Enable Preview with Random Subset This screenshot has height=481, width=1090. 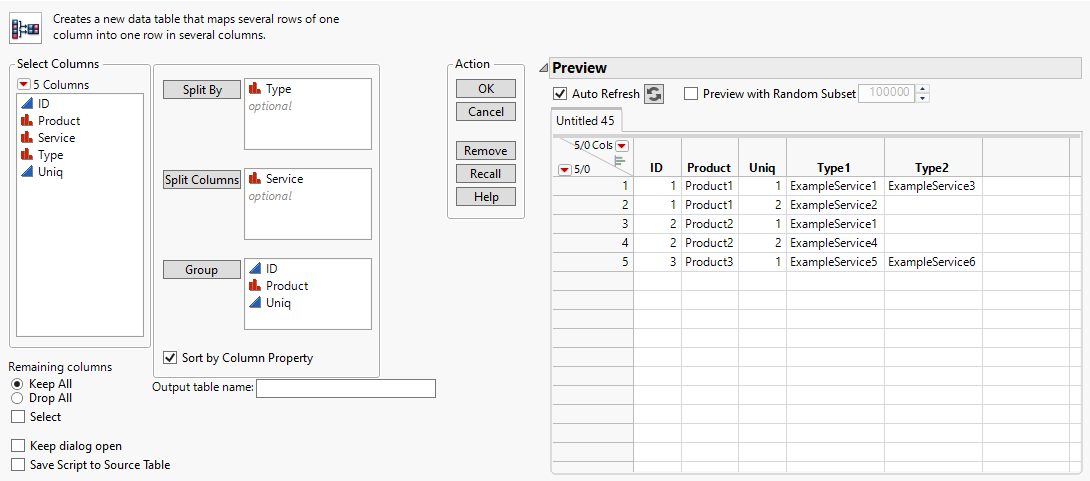(692, 94)
